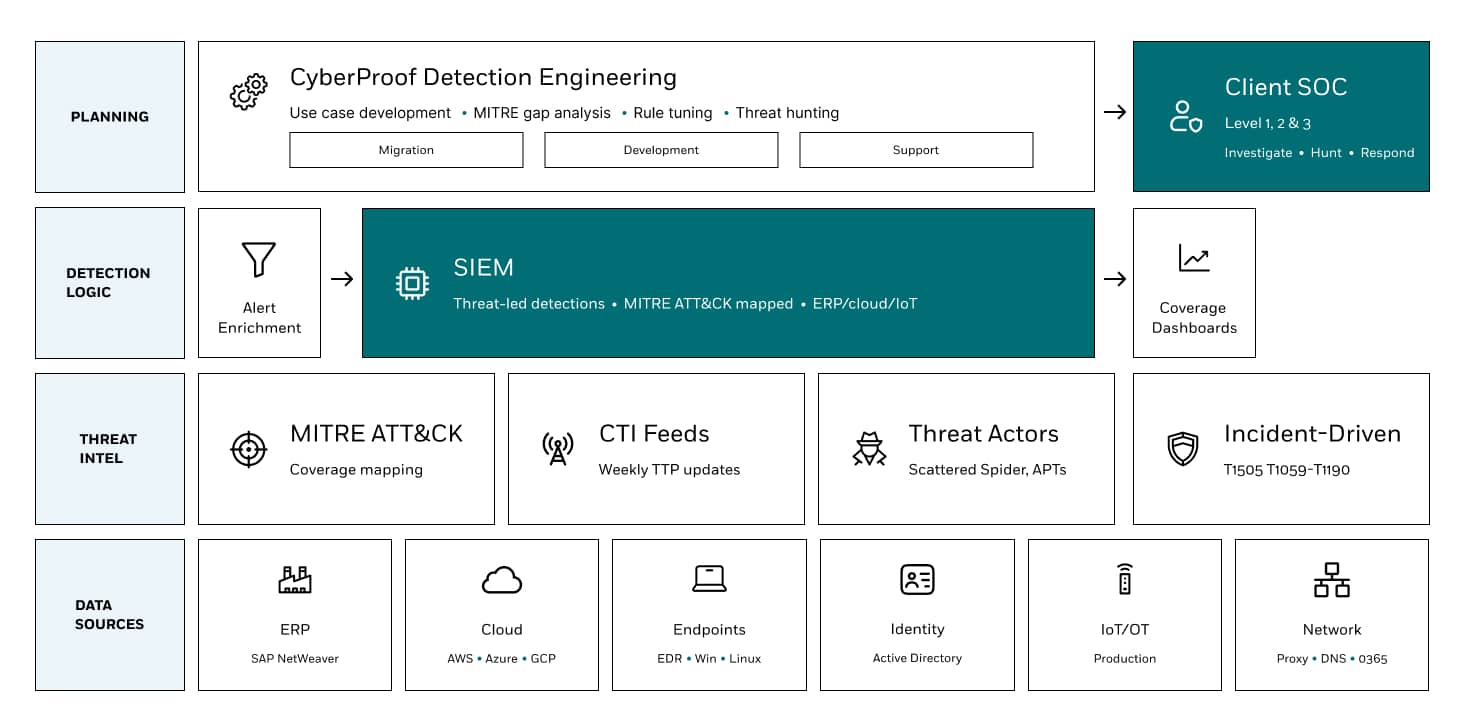The image size is (1459, 725).
Task: Click 'Weekly TTP updates' text
Action: point(669,470)
